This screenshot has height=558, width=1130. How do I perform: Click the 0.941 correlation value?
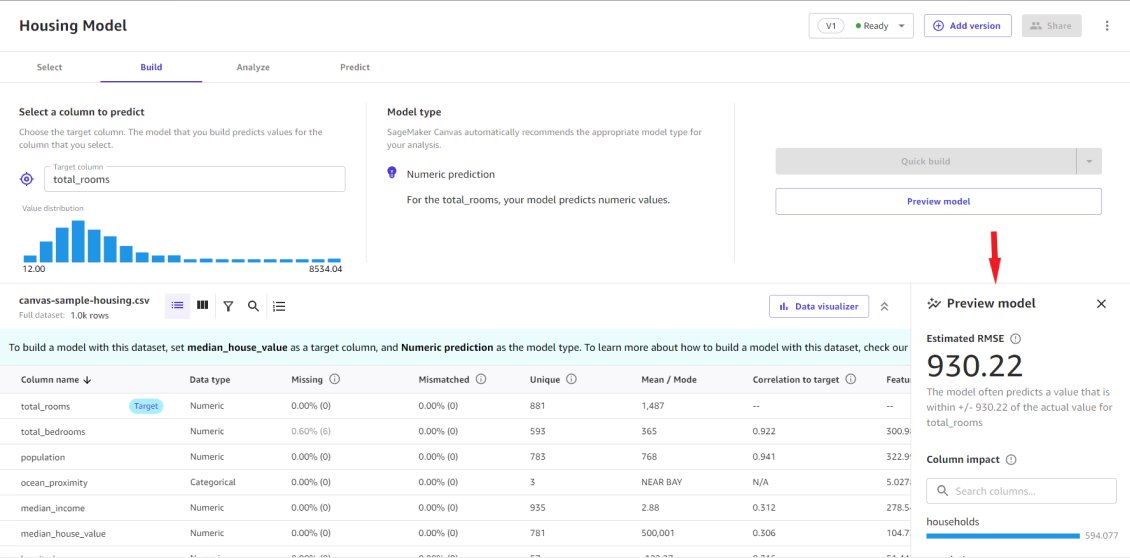click(764, 457)
